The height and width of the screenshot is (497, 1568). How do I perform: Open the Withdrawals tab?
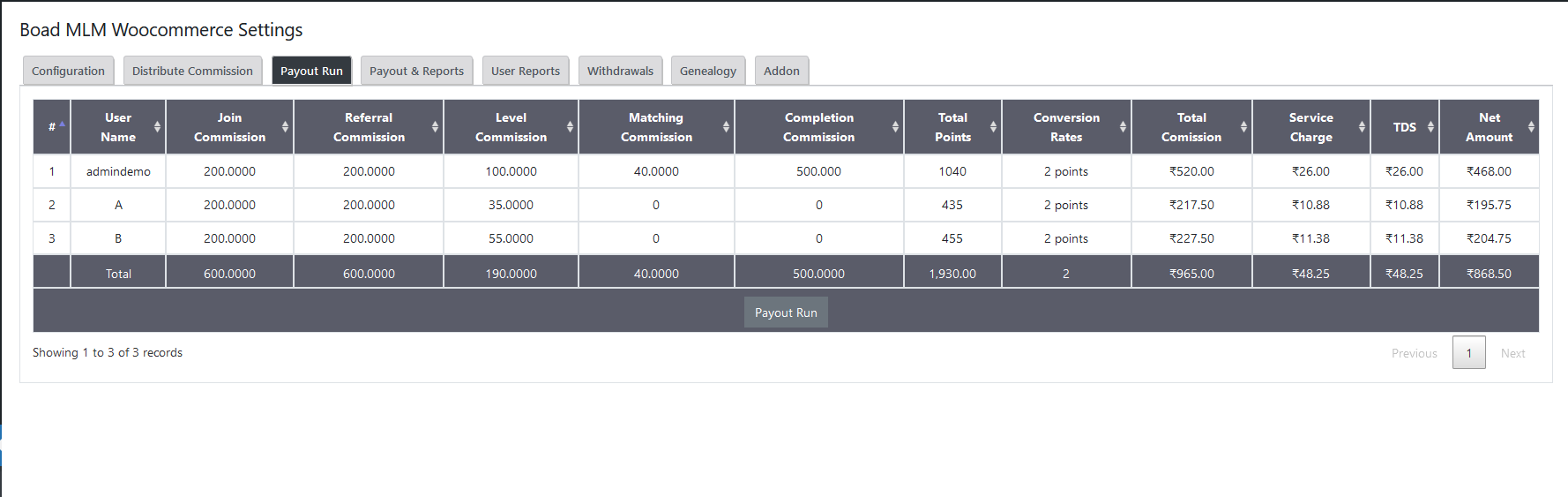(x=620, y=71)
